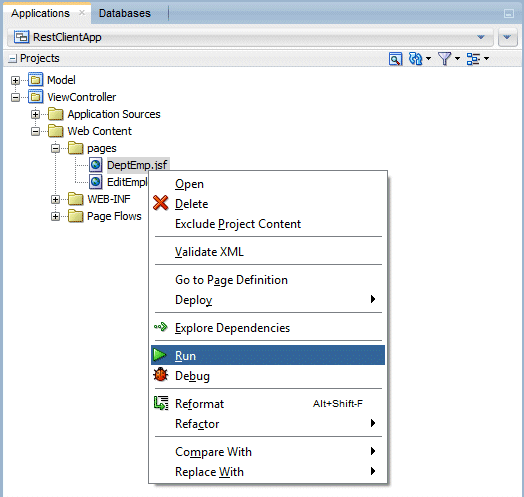Viewport: 524px width, 497px height.
Task: Collapse the Web Content folder
Action: [35, 132]
